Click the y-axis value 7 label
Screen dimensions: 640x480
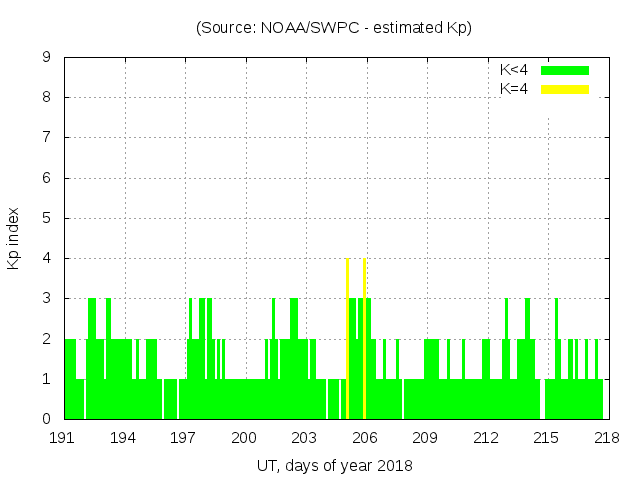(x=47, y=137)
